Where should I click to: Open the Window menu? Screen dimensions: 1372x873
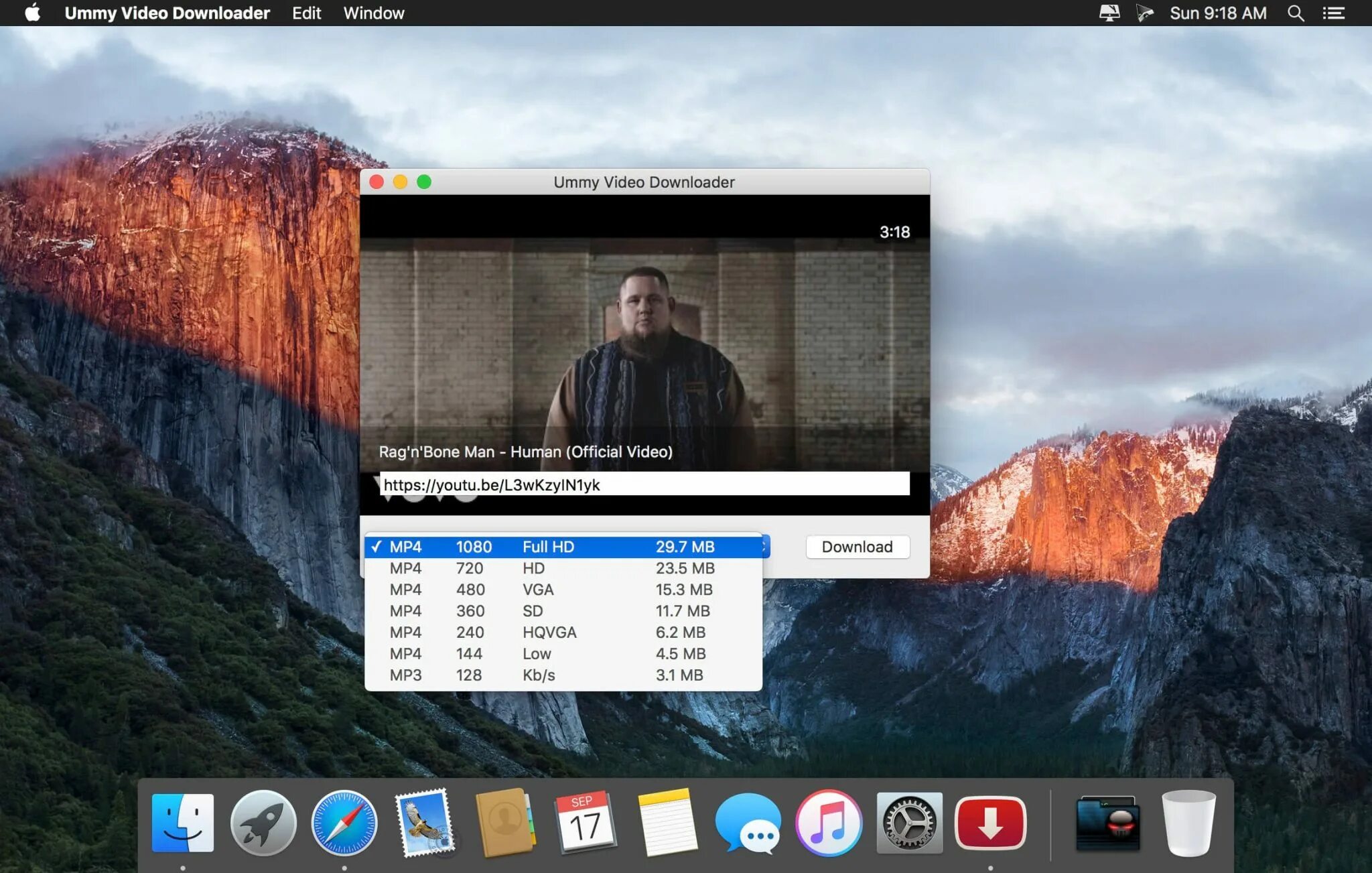374,13
